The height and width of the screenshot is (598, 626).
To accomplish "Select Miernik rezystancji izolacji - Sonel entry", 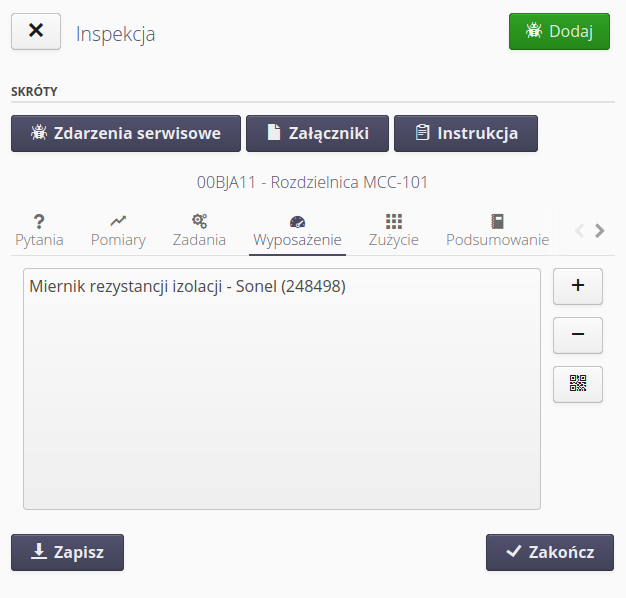I will 188,287.
